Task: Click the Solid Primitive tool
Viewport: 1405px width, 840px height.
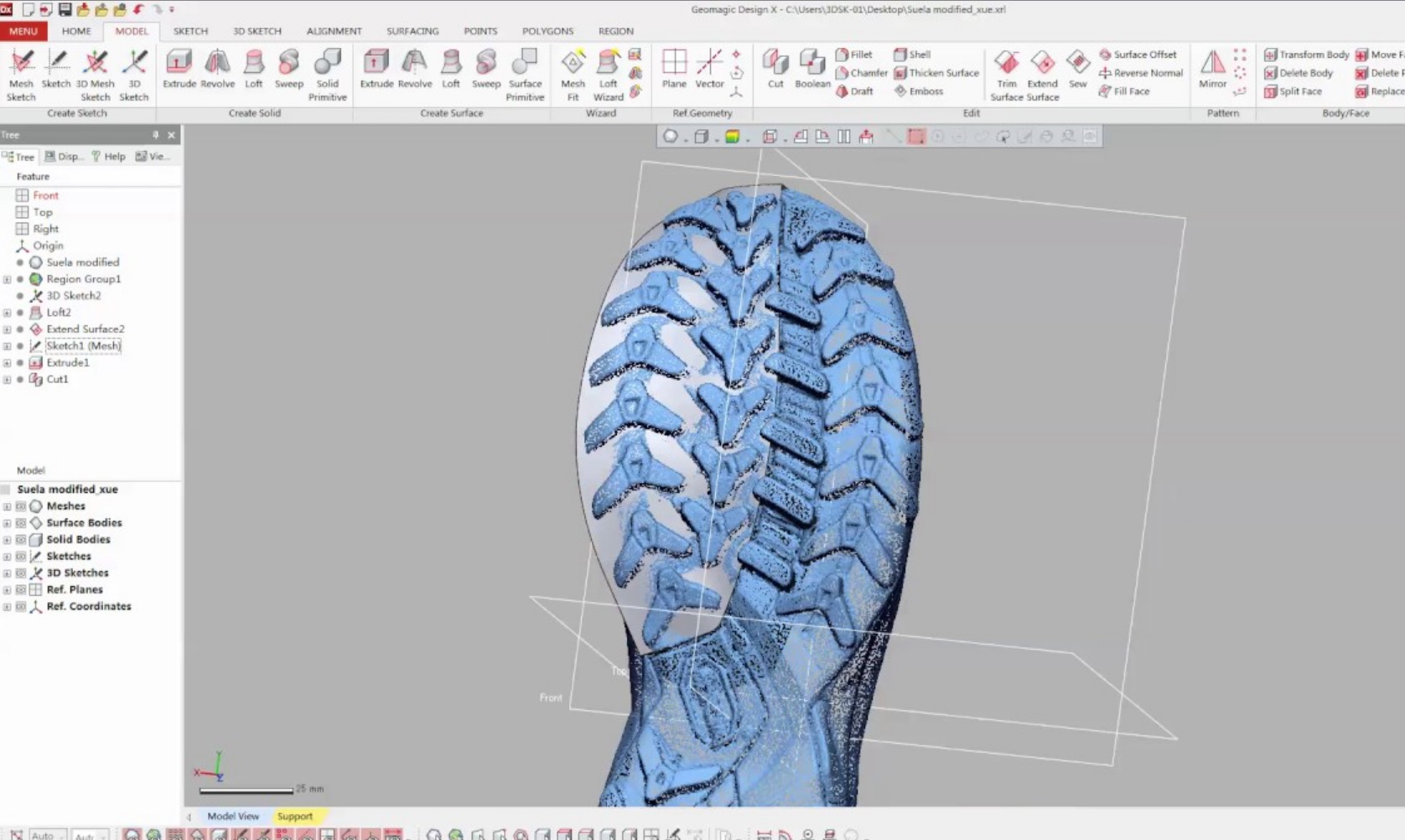Action: click(x=327, y=74)
